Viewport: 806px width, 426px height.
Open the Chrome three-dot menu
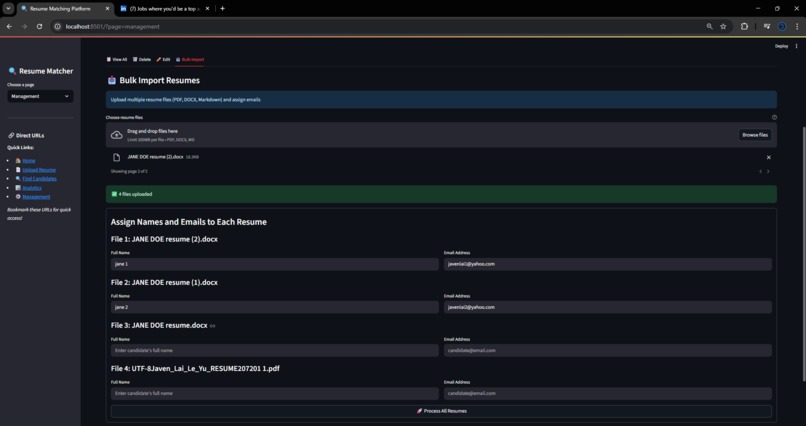(x=796, y=26)
